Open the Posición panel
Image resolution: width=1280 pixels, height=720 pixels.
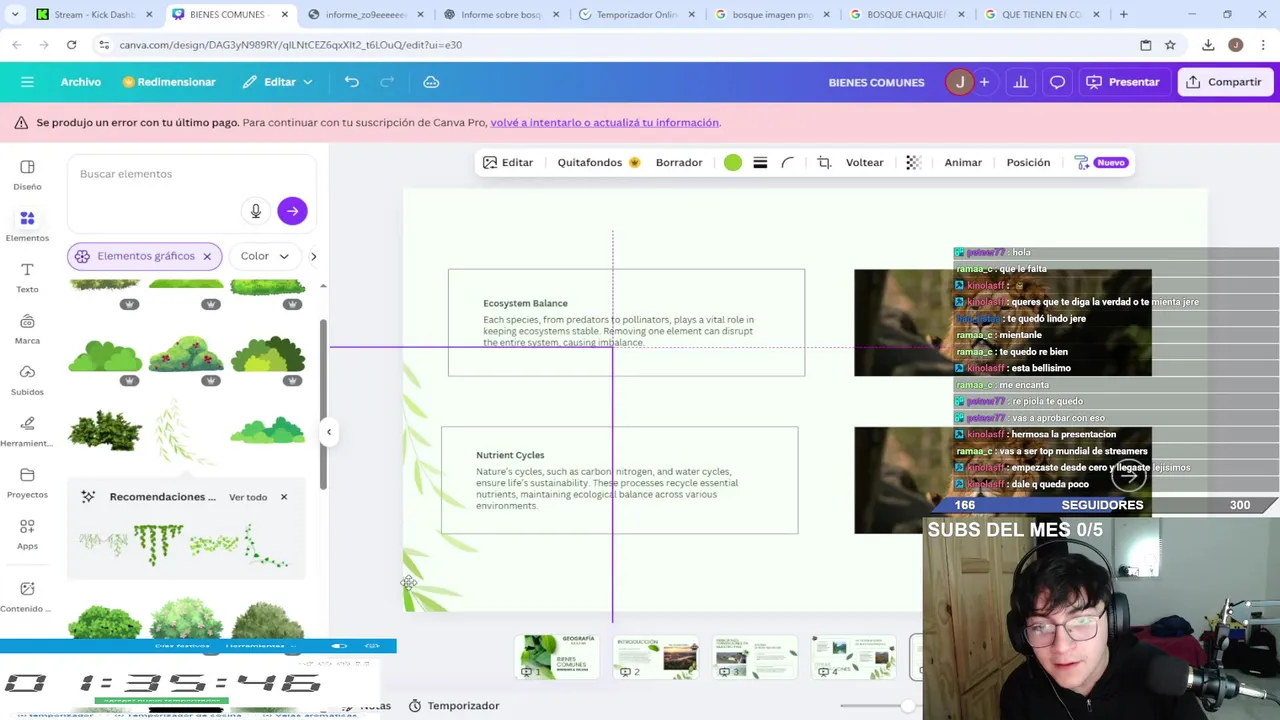(x=1028, y=162)
